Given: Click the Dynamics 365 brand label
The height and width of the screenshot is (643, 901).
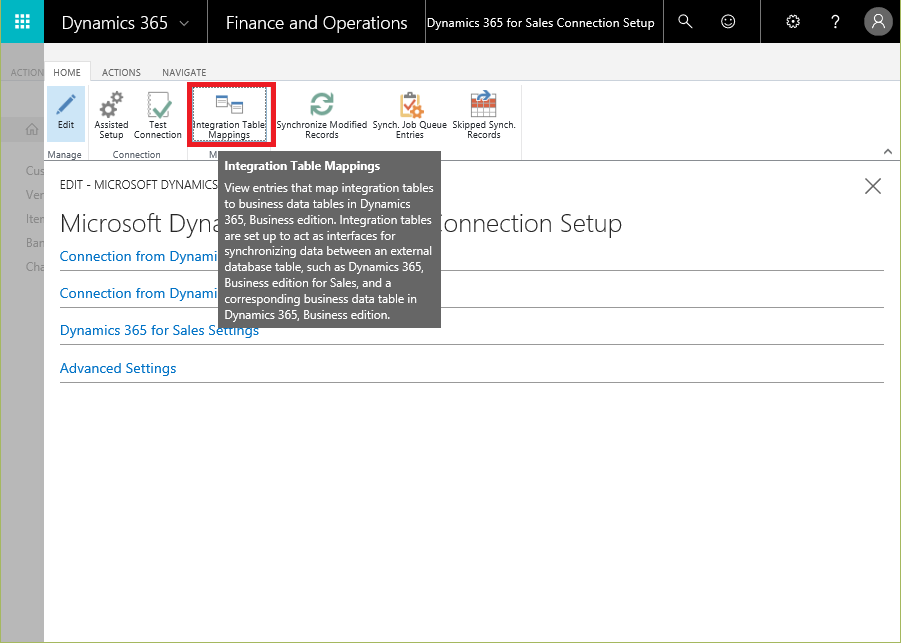Looking at the screenshot, I should (115, 23).
